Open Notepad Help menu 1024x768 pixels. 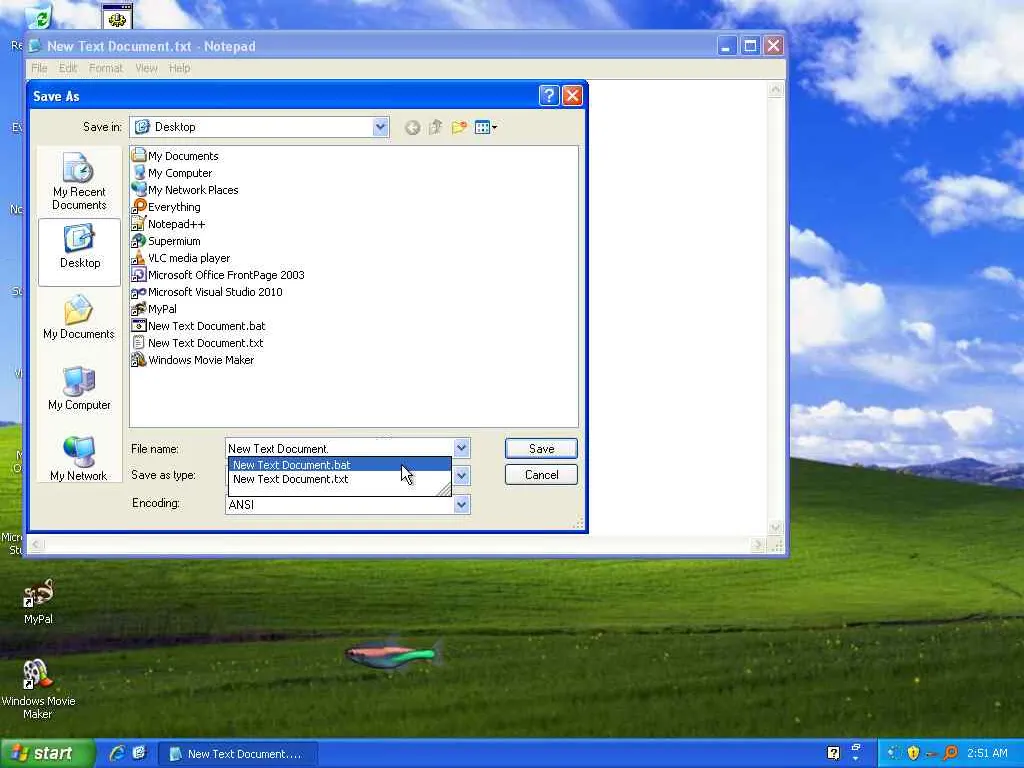pyautogui.click(x=180, y=68)
